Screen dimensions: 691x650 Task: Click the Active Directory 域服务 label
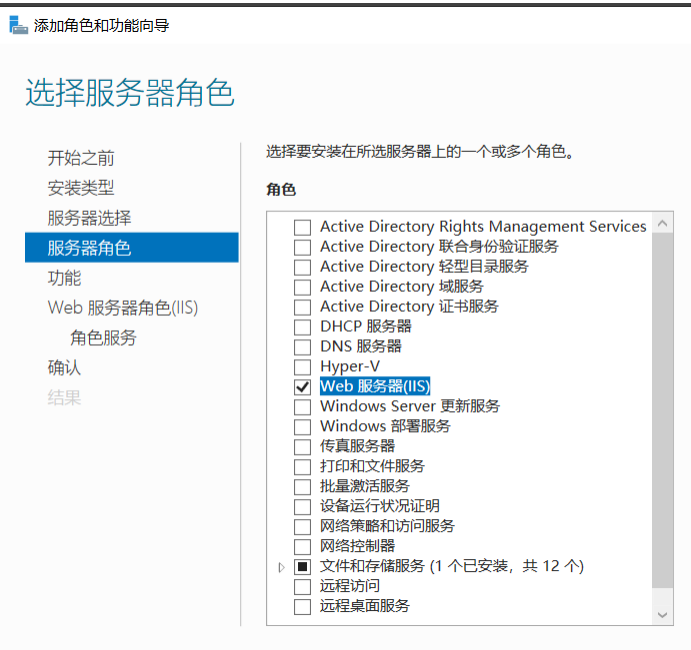pos(402,286)
